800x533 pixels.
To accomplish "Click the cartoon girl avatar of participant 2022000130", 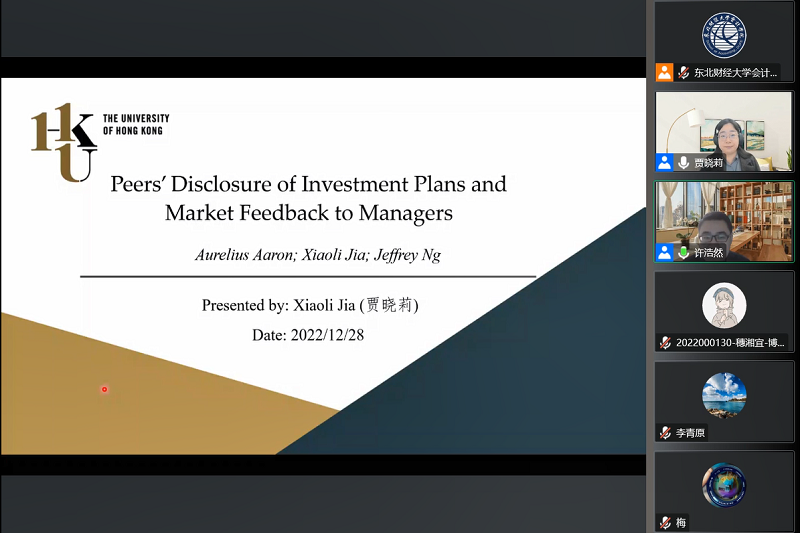I will coord(724,305).
